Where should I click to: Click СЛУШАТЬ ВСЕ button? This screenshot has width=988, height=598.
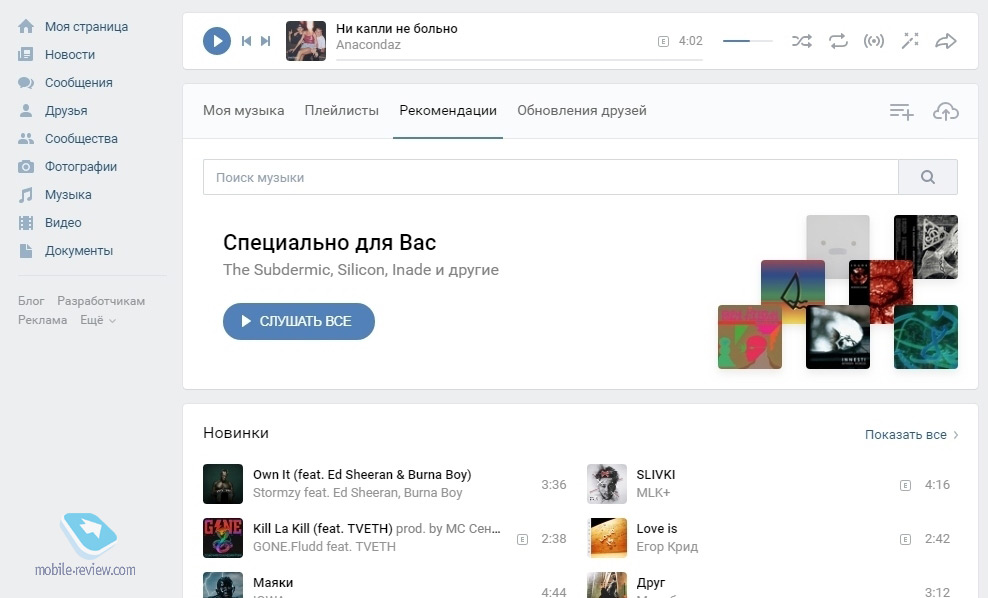coord(299,321)
